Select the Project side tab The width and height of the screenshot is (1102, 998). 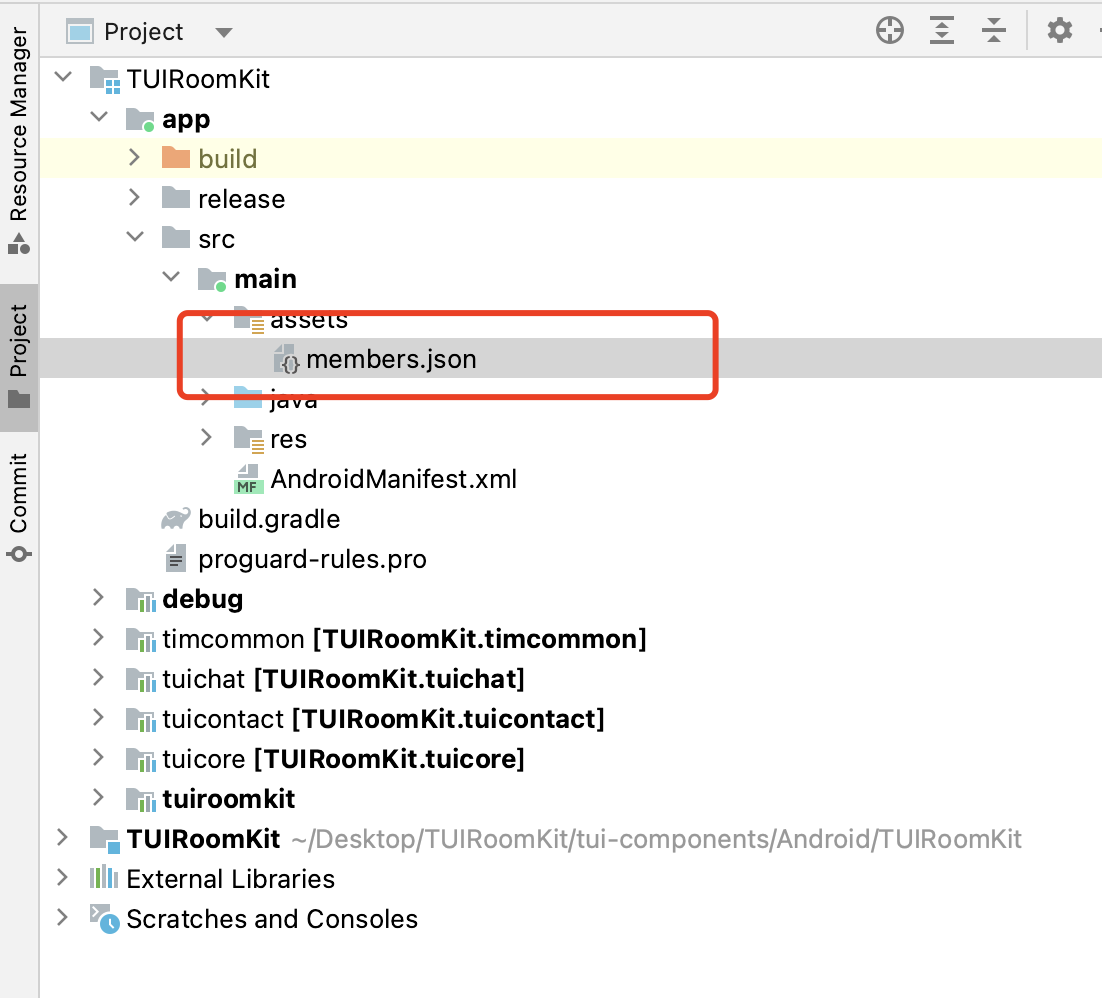click(19, 357)
